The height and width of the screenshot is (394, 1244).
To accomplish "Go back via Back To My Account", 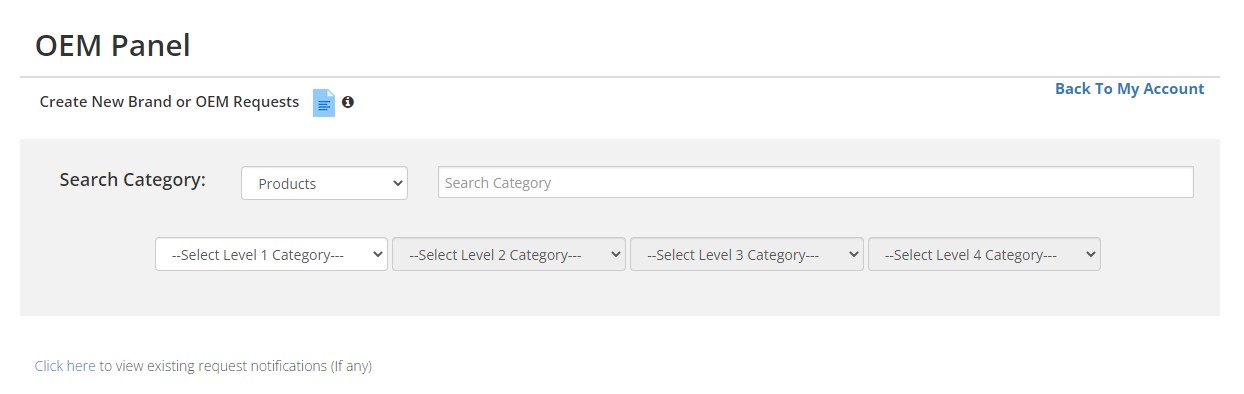I will (1129, 89).
